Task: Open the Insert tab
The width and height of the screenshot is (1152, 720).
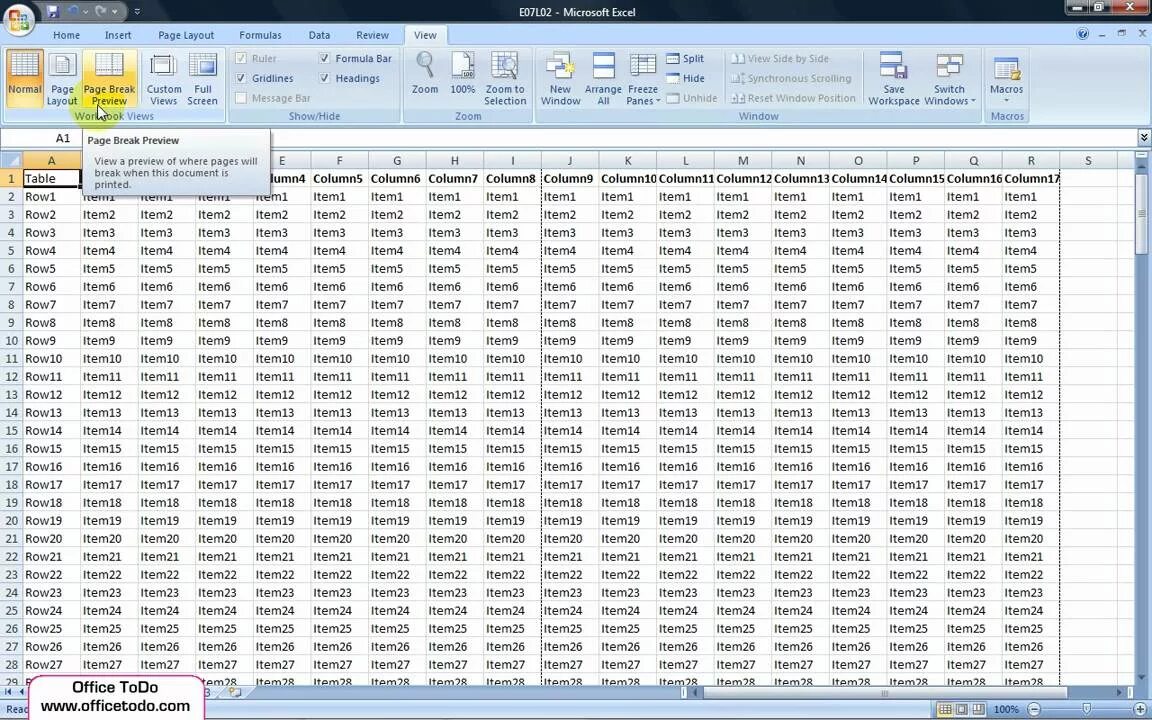Action: click(x=118, y=35)
